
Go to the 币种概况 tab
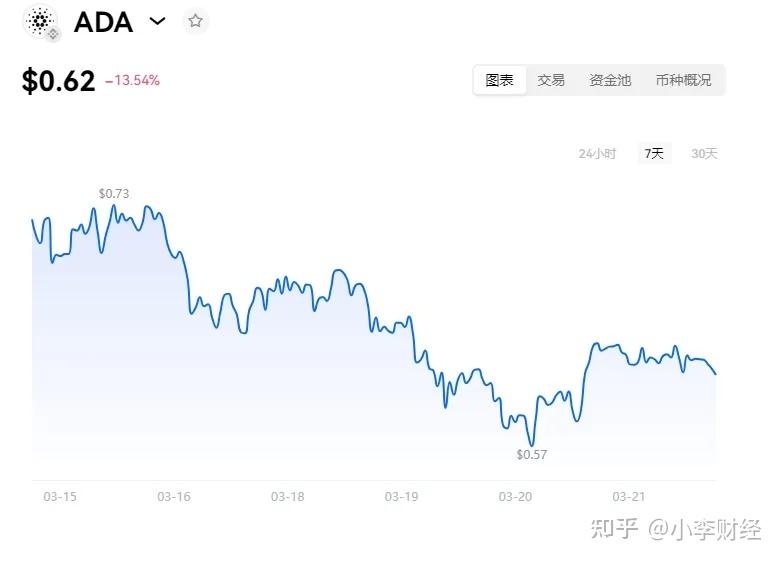tap(683, 80)
